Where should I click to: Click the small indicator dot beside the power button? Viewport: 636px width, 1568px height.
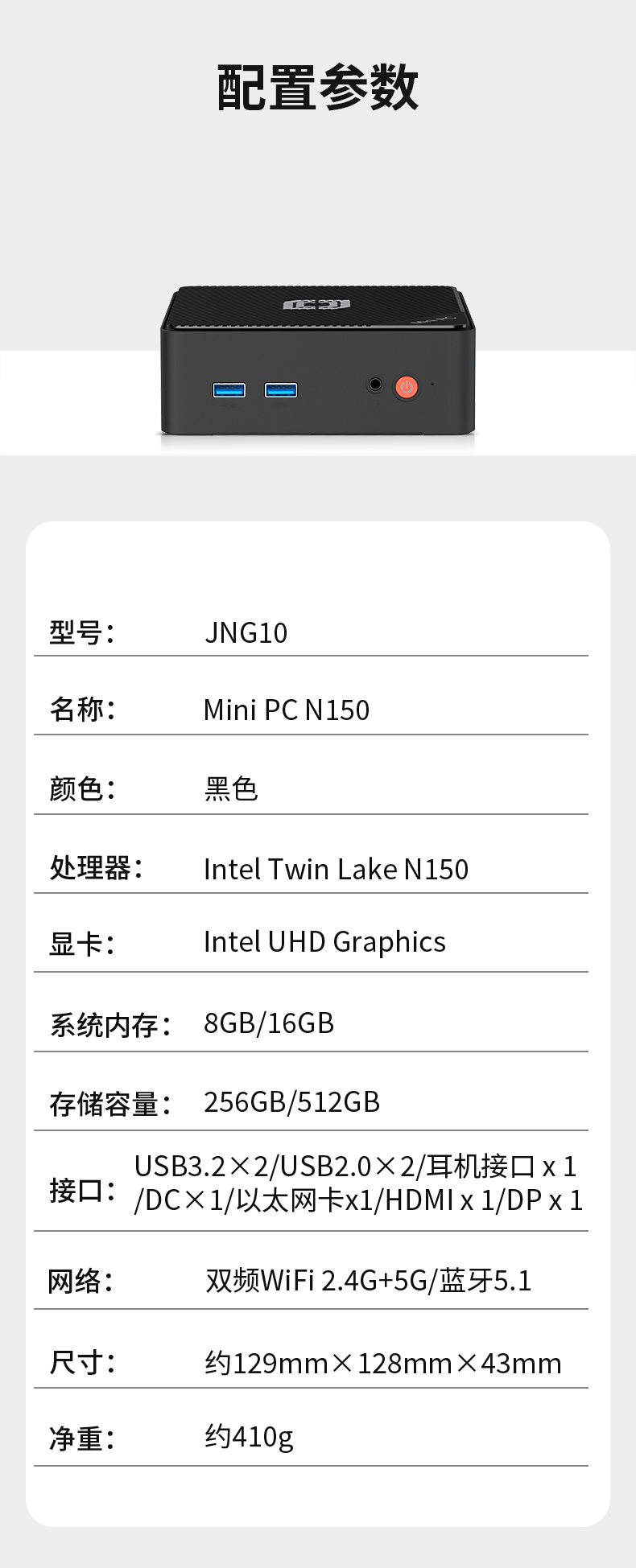click(x=432, y=385)
